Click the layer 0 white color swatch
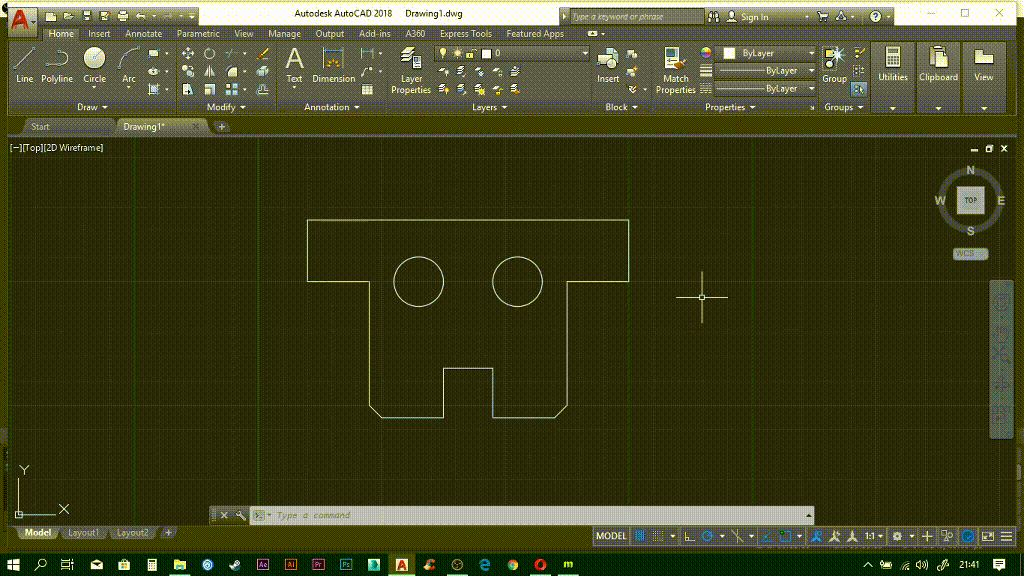This screenshot has width=1024, height=576. [487, 54]
